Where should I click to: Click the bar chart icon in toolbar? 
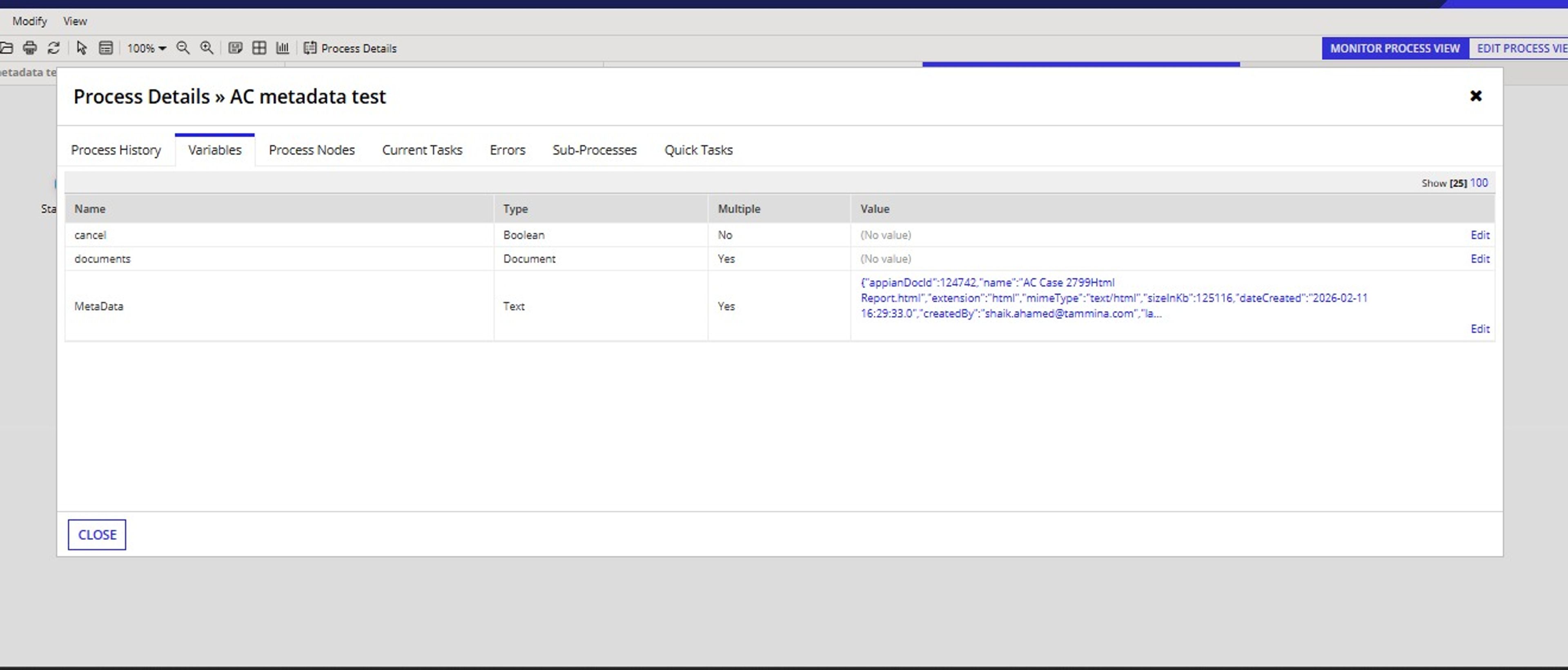pyautogui.click(x=283, y=48)
